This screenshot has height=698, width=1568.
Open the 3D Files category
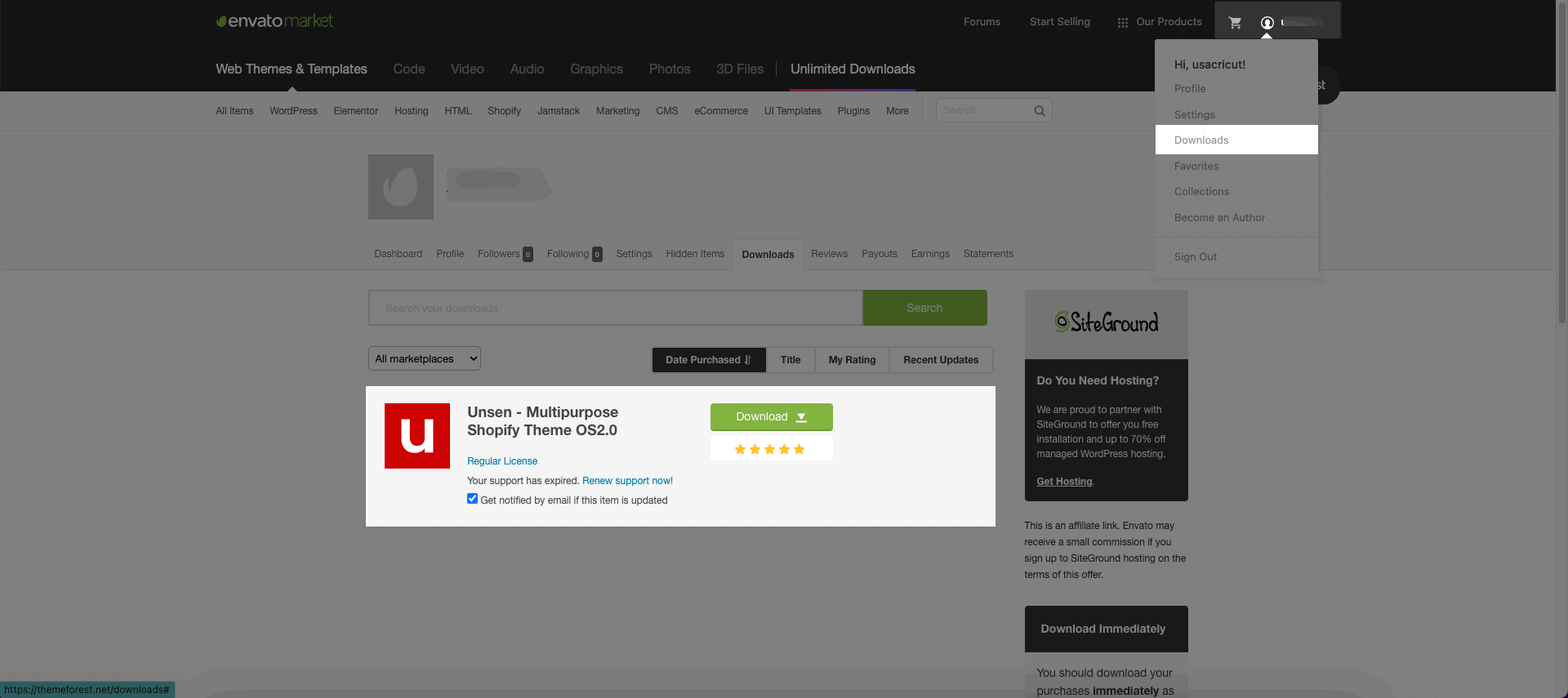tap(740, 69)
